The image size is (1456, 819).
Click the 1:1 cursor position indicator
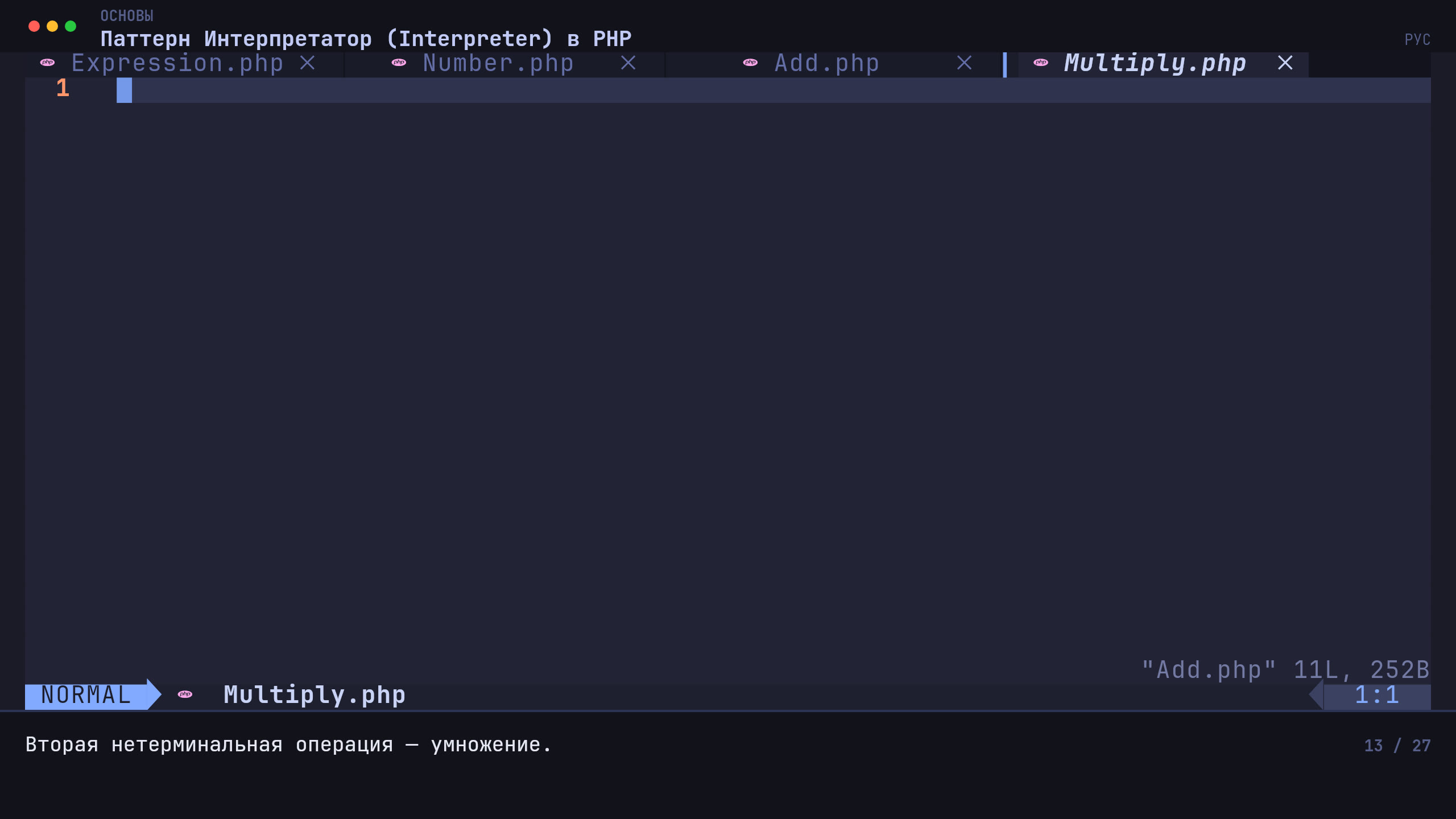1376,695
